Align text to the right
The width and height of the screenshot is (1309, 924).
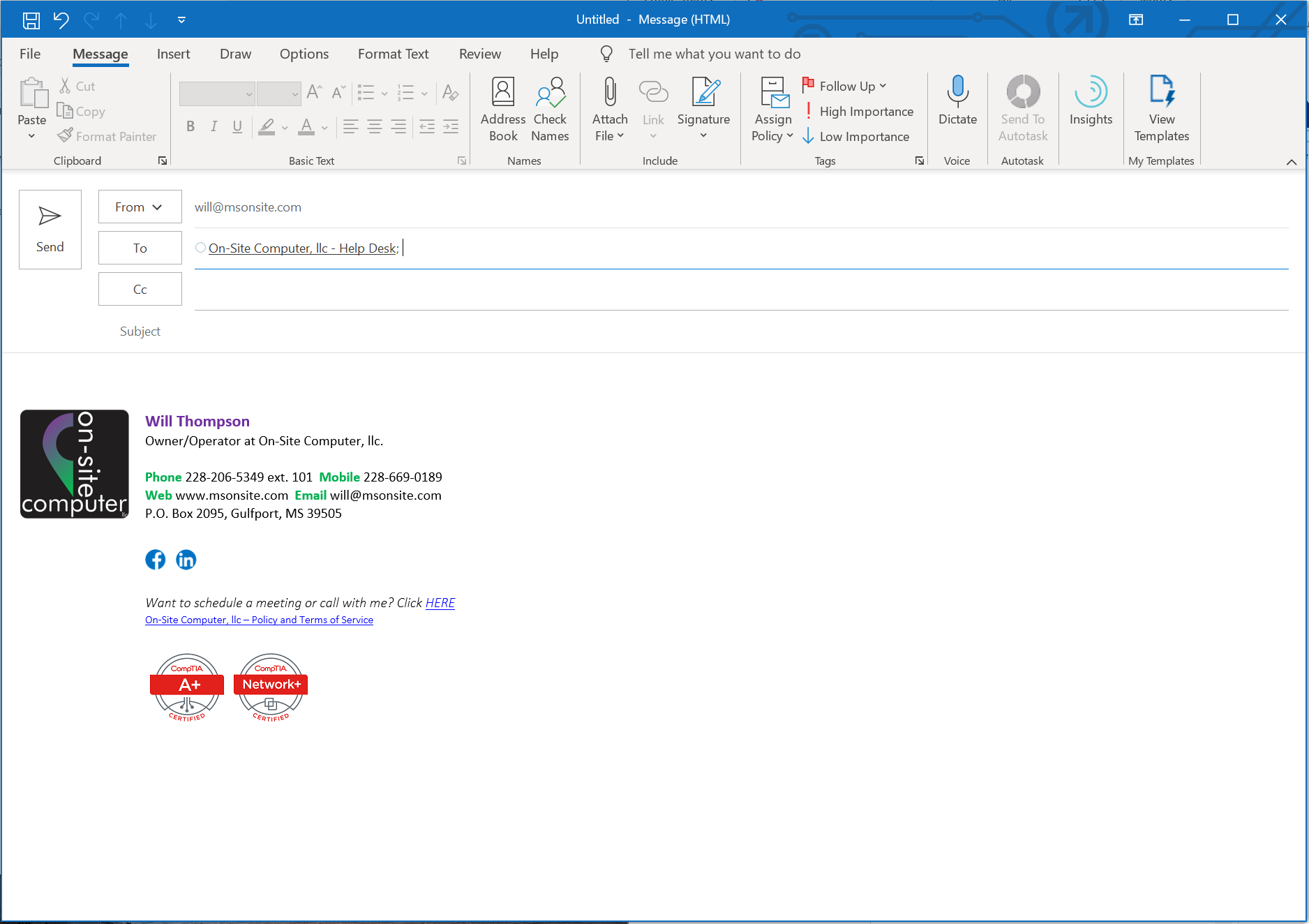(x=398, y=126)
